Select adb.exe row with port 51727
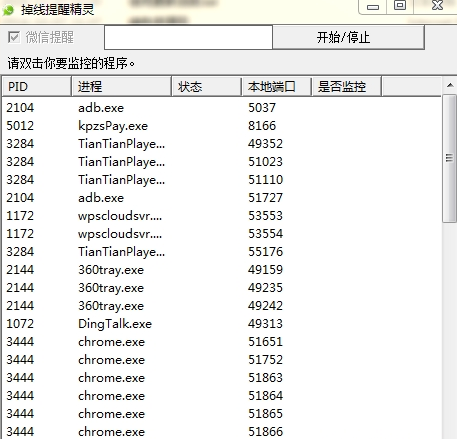This screenshot has height=439, width=457. 222,198
